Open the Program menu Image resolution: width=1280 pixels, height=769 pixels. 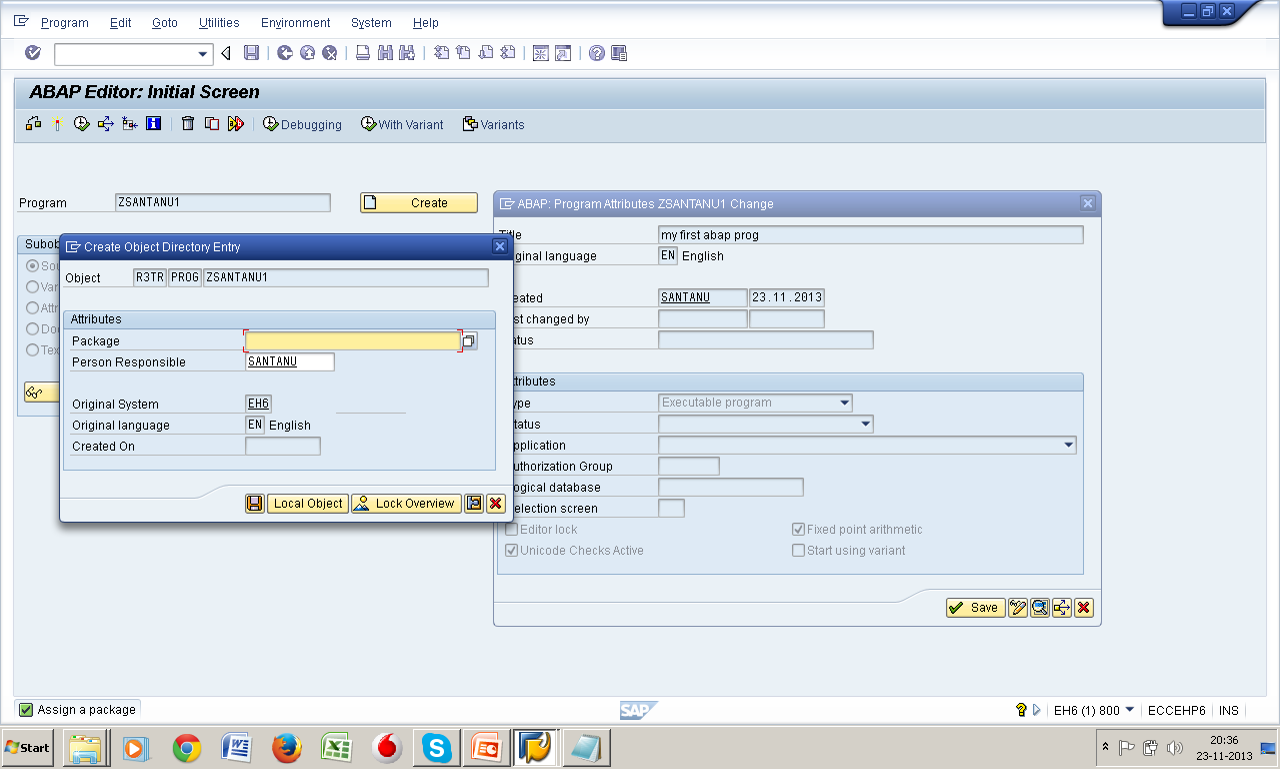pos(65,22)
